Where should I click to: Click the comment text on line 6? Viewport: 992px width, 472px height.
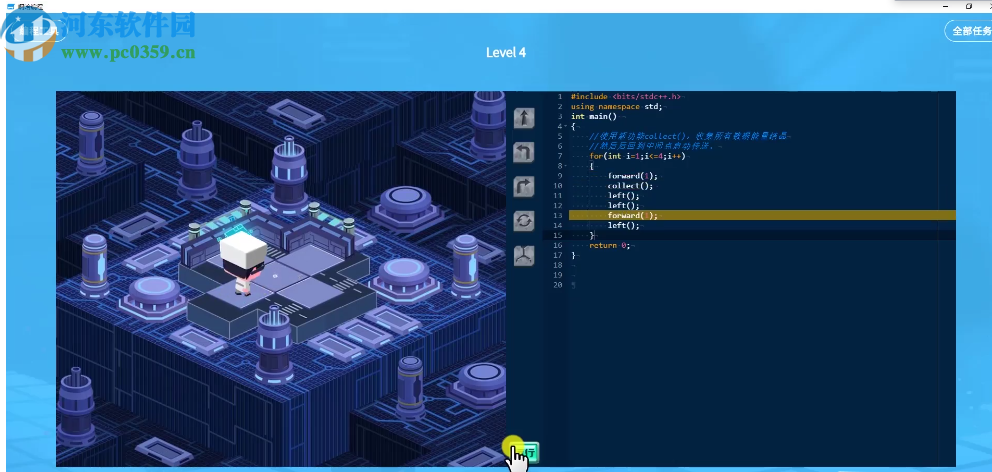(x=652, y=146)
